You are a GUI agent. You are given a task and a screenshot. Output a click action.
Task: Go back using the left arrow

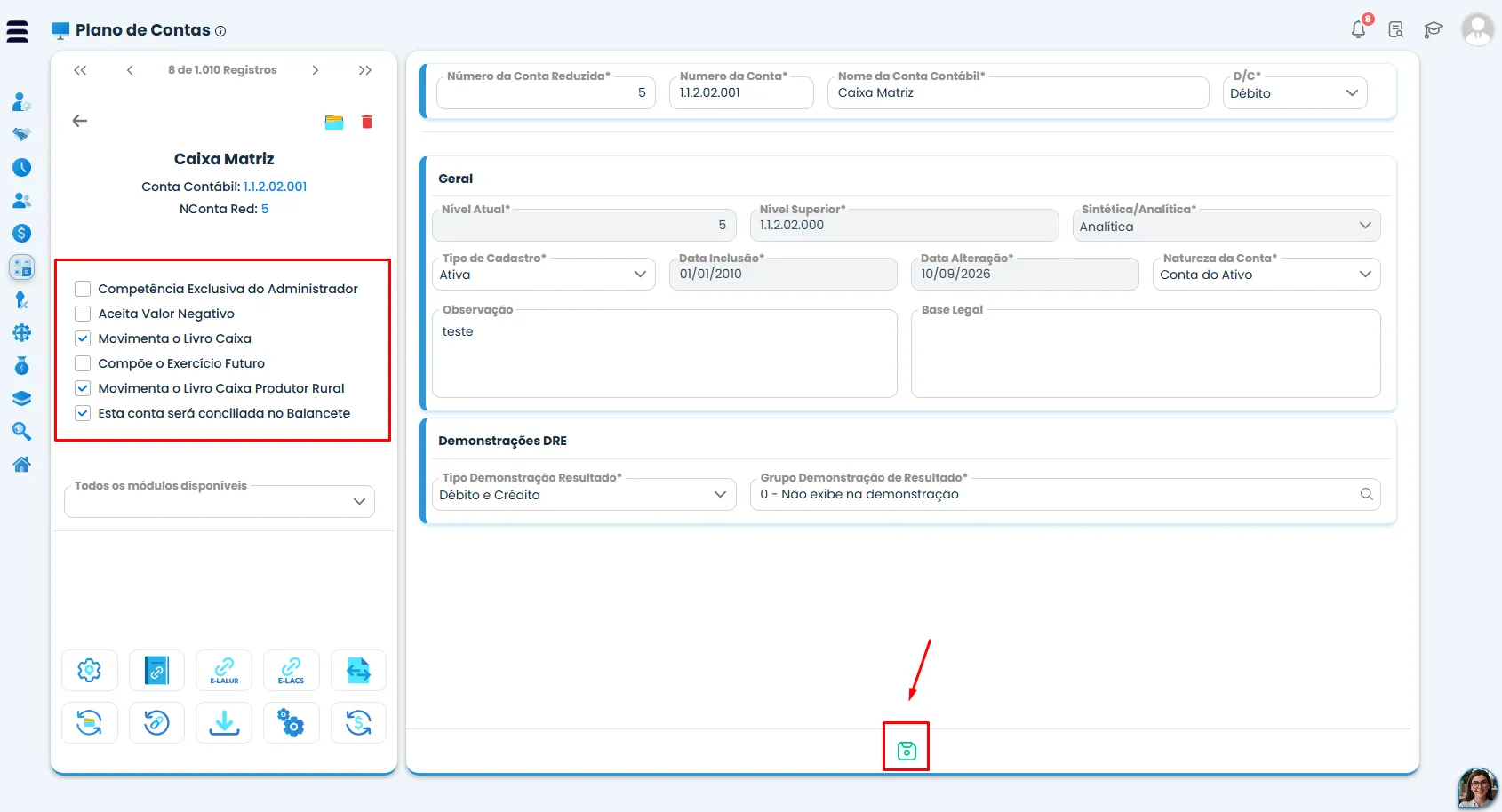pos(80,121)
